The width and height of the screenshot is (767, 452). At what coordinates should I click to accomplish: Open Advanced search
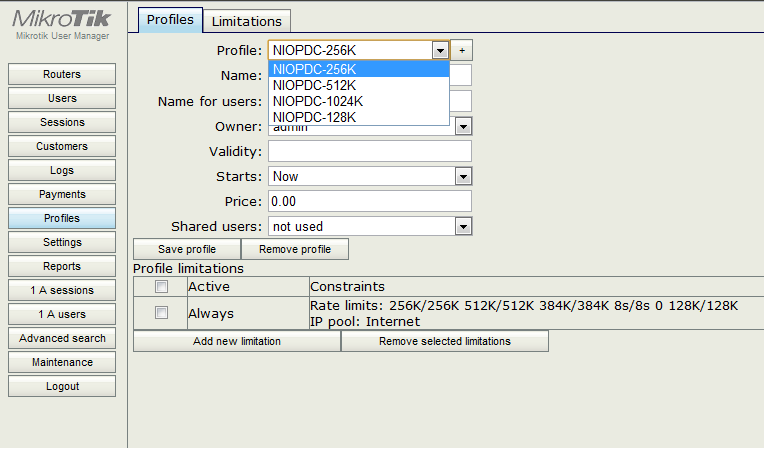[62, 338]
